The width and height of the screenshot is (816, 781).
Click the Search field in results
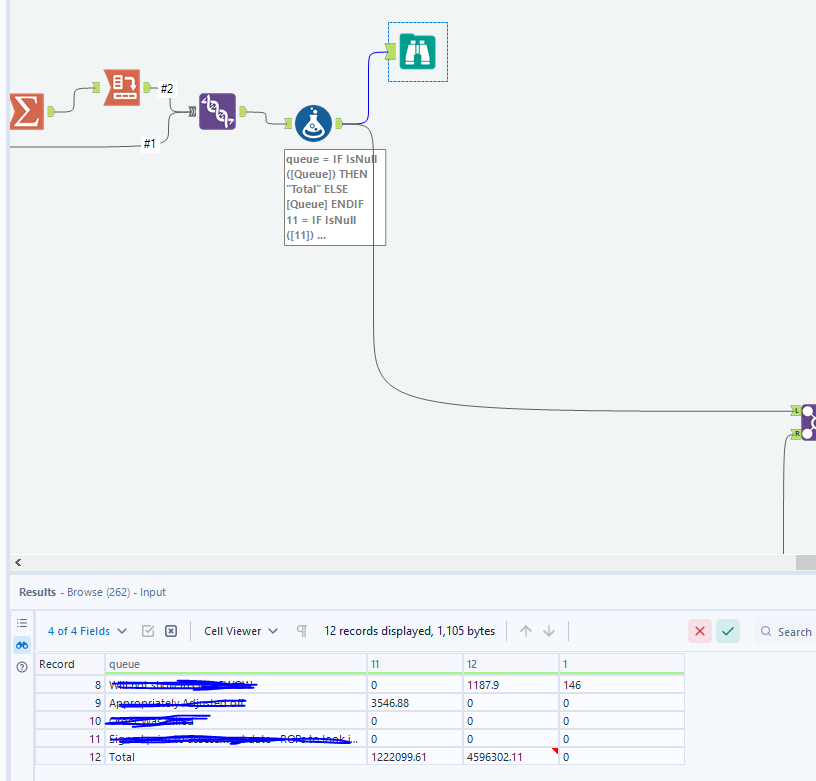pyautogui.click(x=787, y=632)
